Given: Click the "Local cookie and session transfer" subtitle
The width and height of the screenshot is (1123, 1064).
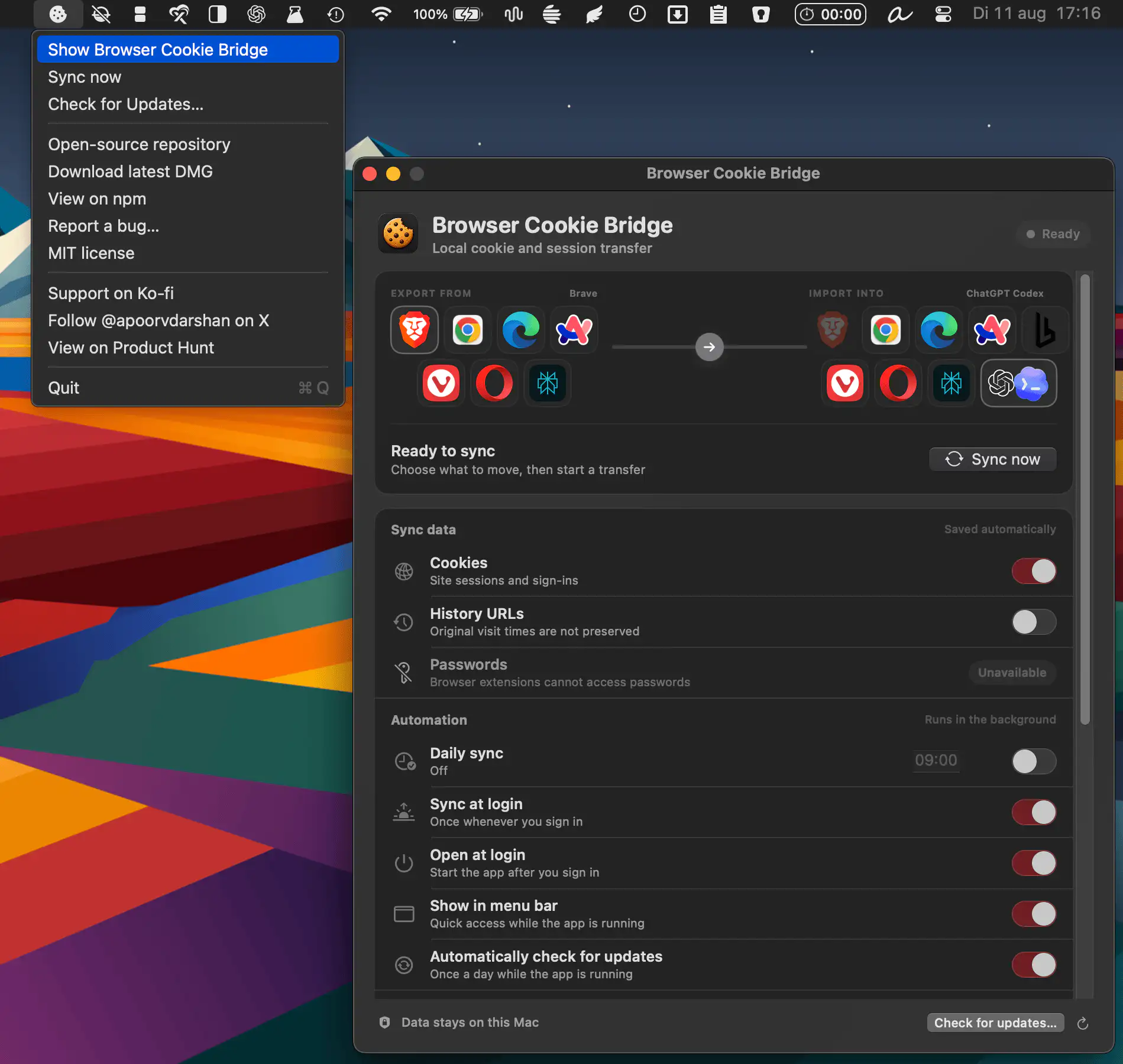Looking at the screenshot, I should pyautogui.click(x=542, y=248).
